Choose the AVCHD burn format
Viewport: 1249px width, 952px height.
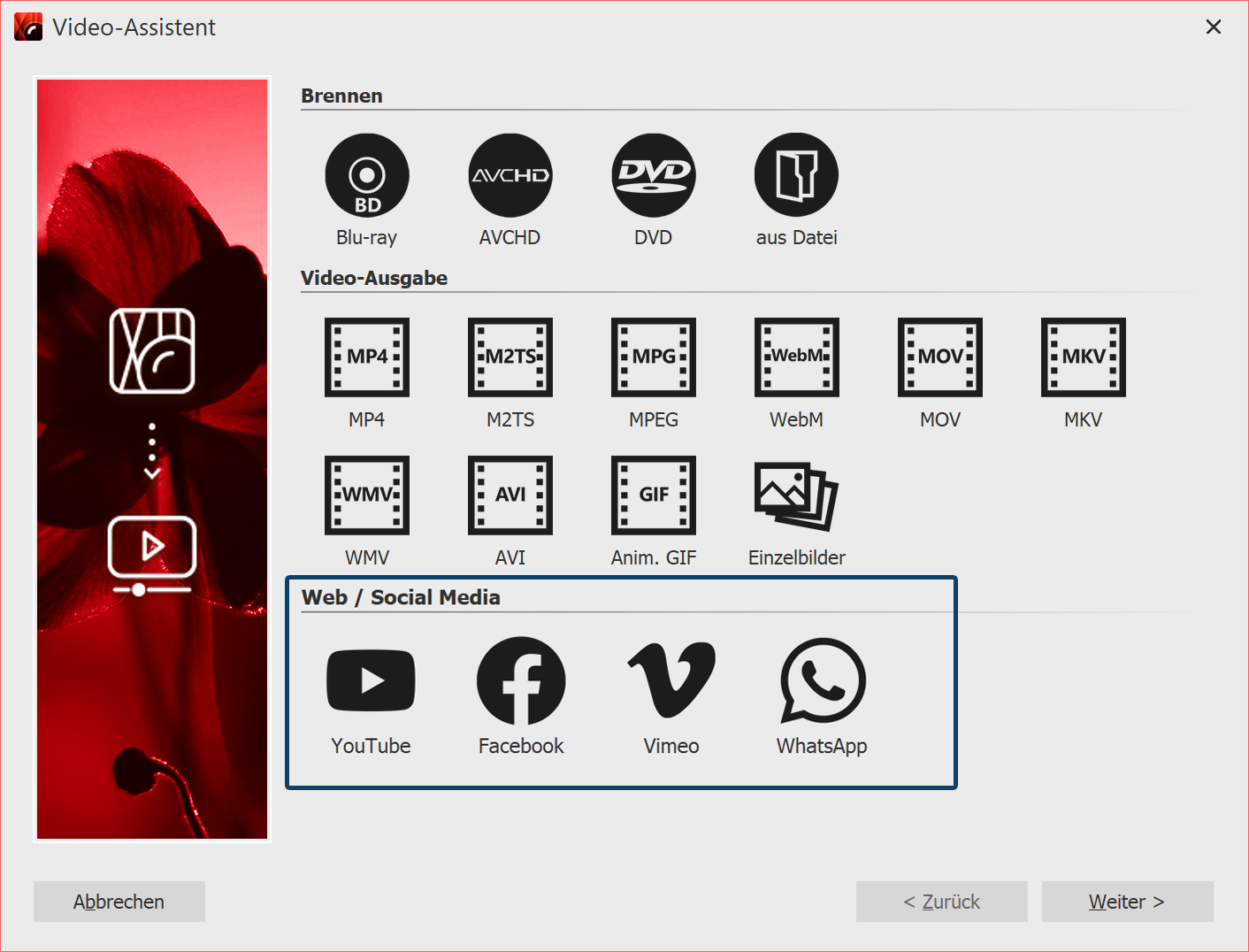(510, 176)
